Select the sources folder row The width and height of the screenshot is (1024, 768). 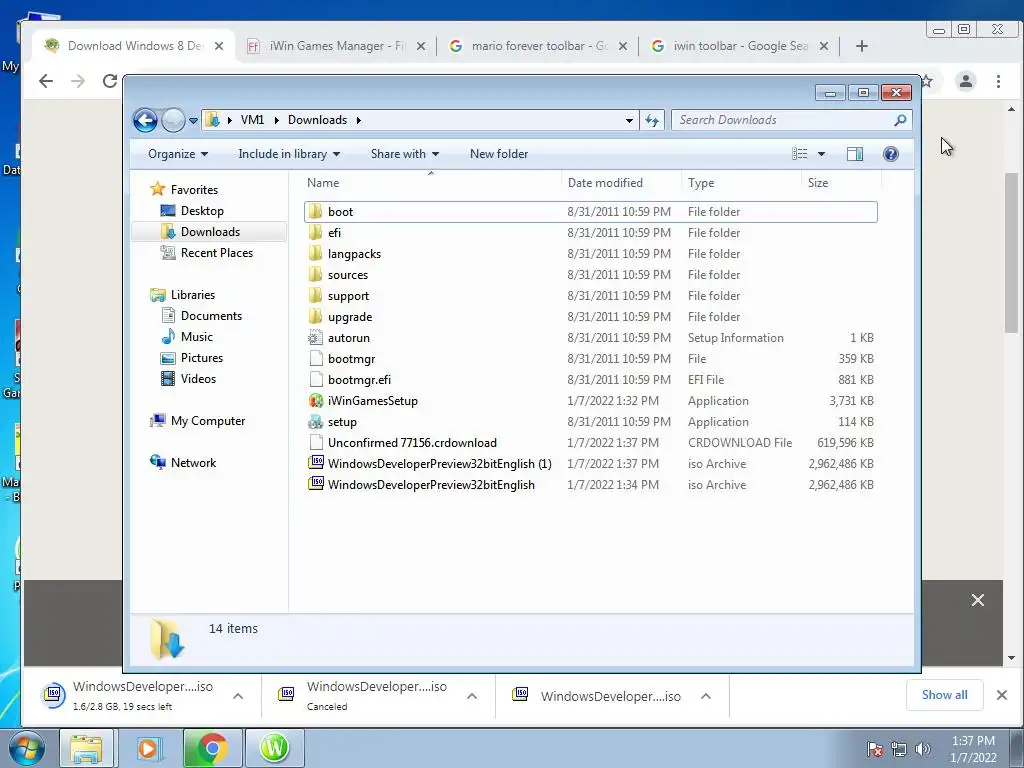[590, 274]
